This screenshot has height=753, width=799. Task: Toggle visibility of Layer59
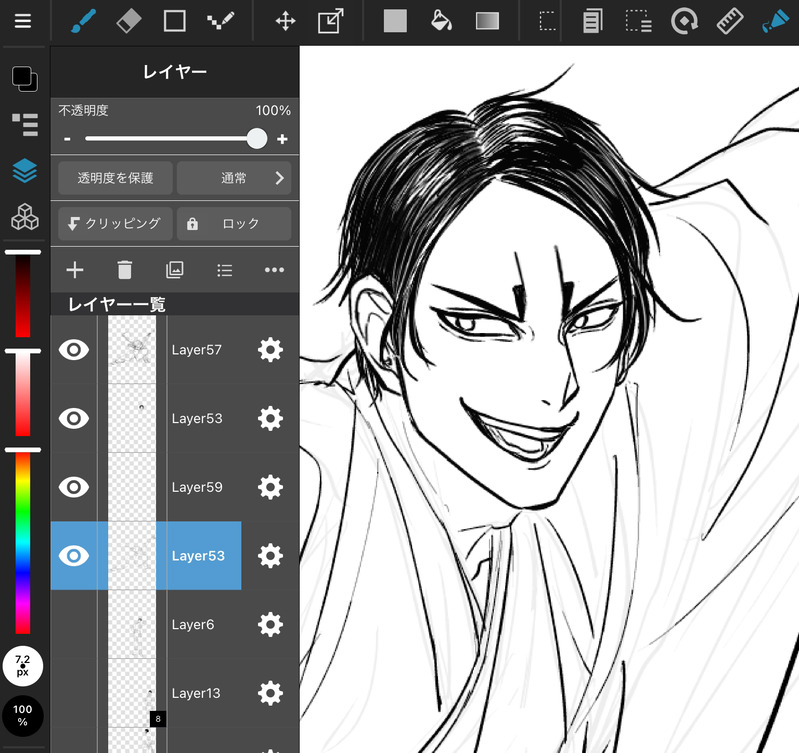click(x=74, y=487)
